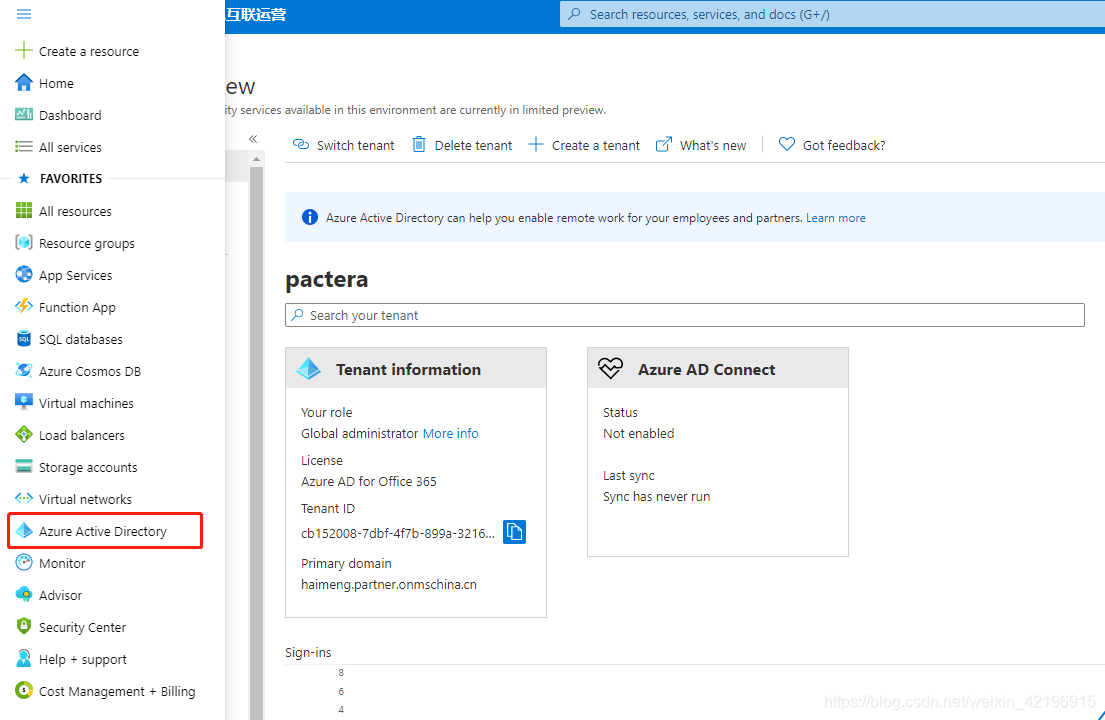Click the info icon in the banner

tap(309, 217)
